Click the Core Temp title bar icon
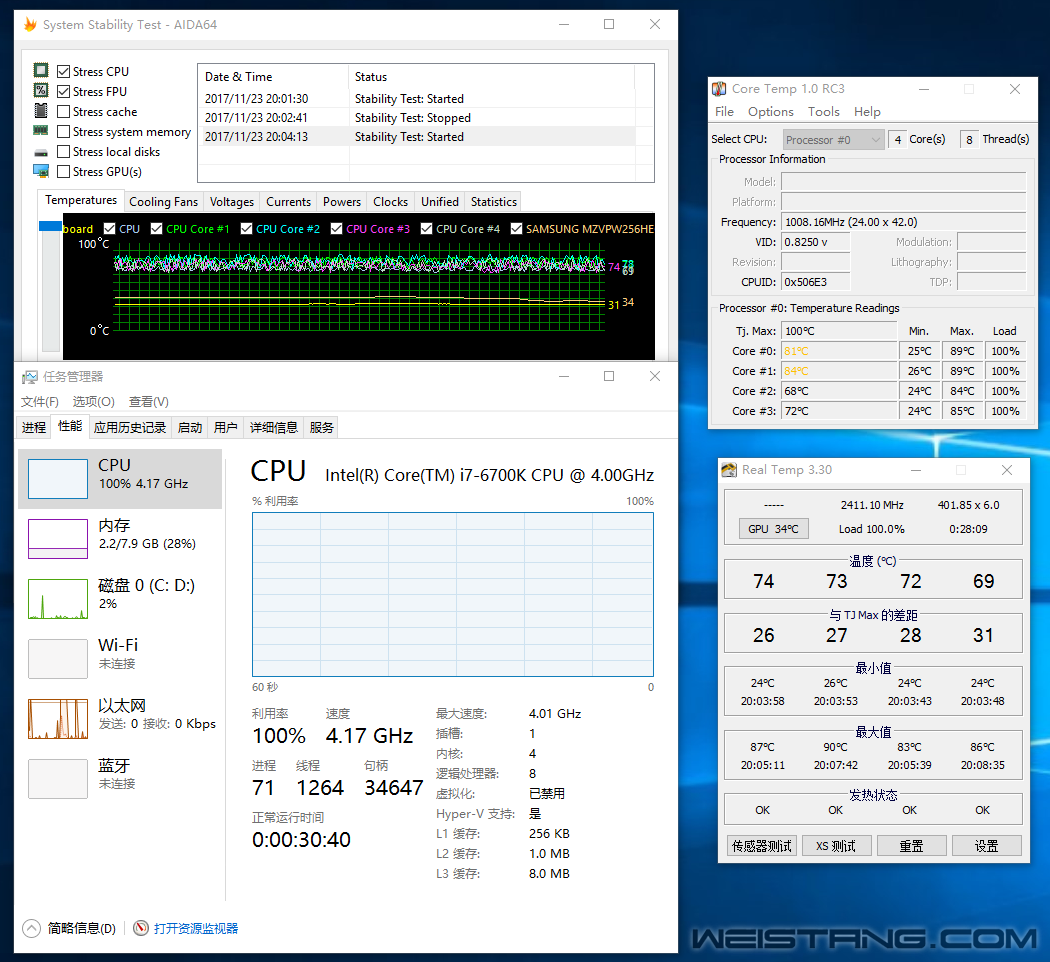The width and height of the screenshot is (1050, 962). [x=719, y=88]
